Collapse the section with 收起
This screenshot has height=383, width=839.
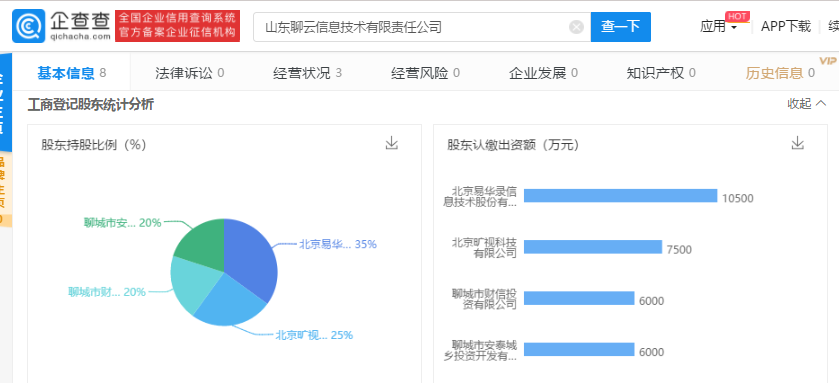coord(807,104)
